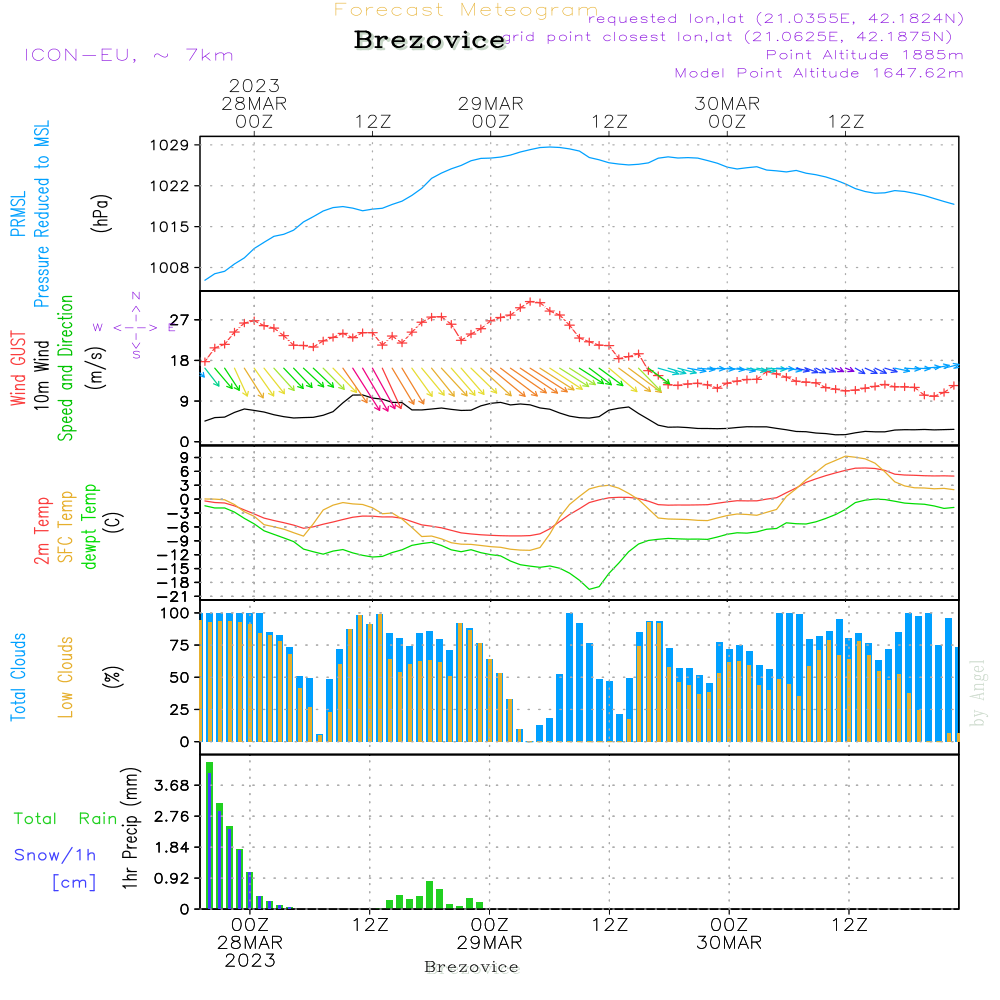
Task: Click the green 'dewpt Temp' label
Action: pos(89,526)
